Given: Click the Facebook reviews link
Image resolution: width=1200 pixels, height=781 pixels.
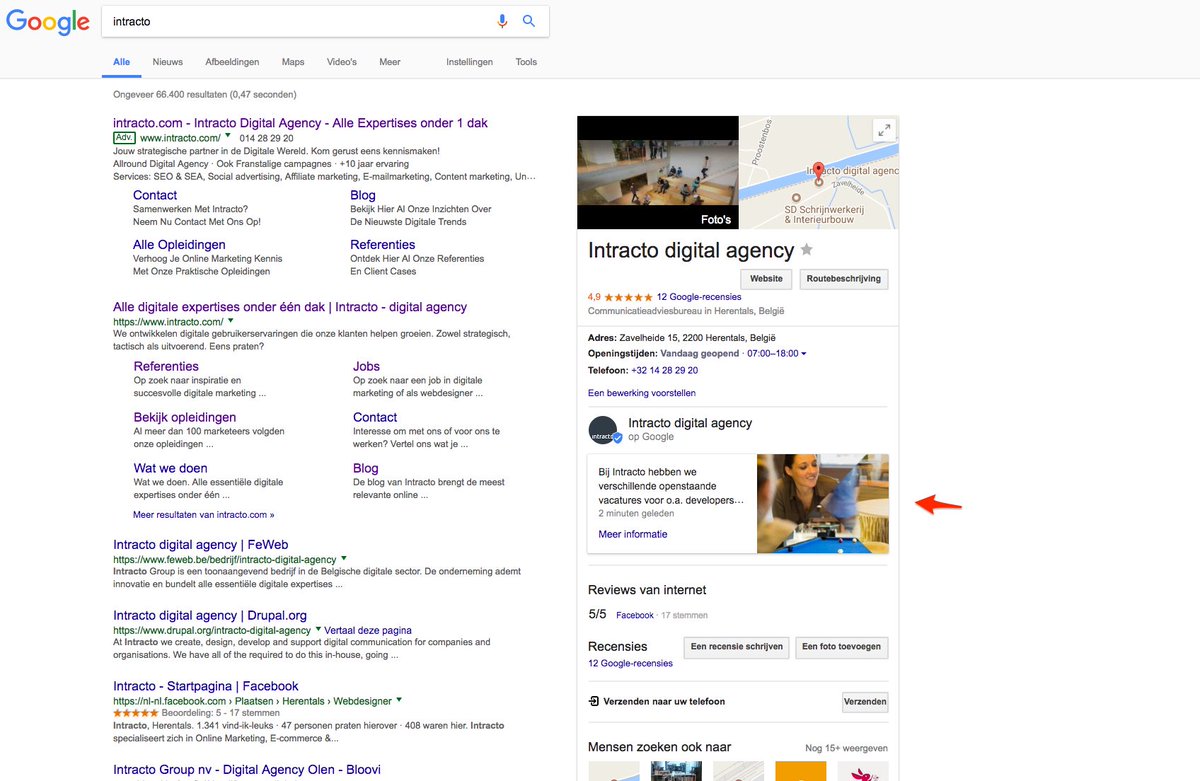Looking at the screenshot, I should coord(635,615).
